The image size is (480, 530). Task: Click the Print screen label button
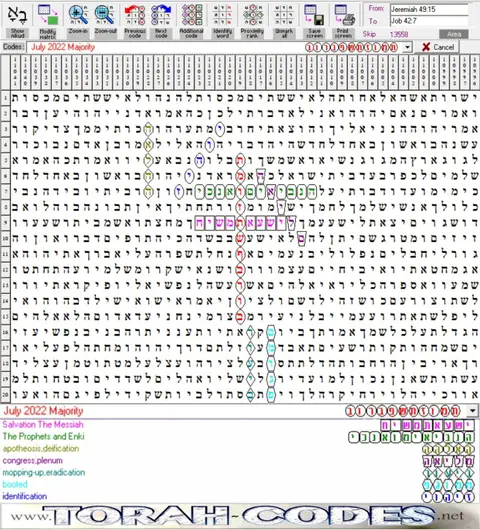coord(343,33)
